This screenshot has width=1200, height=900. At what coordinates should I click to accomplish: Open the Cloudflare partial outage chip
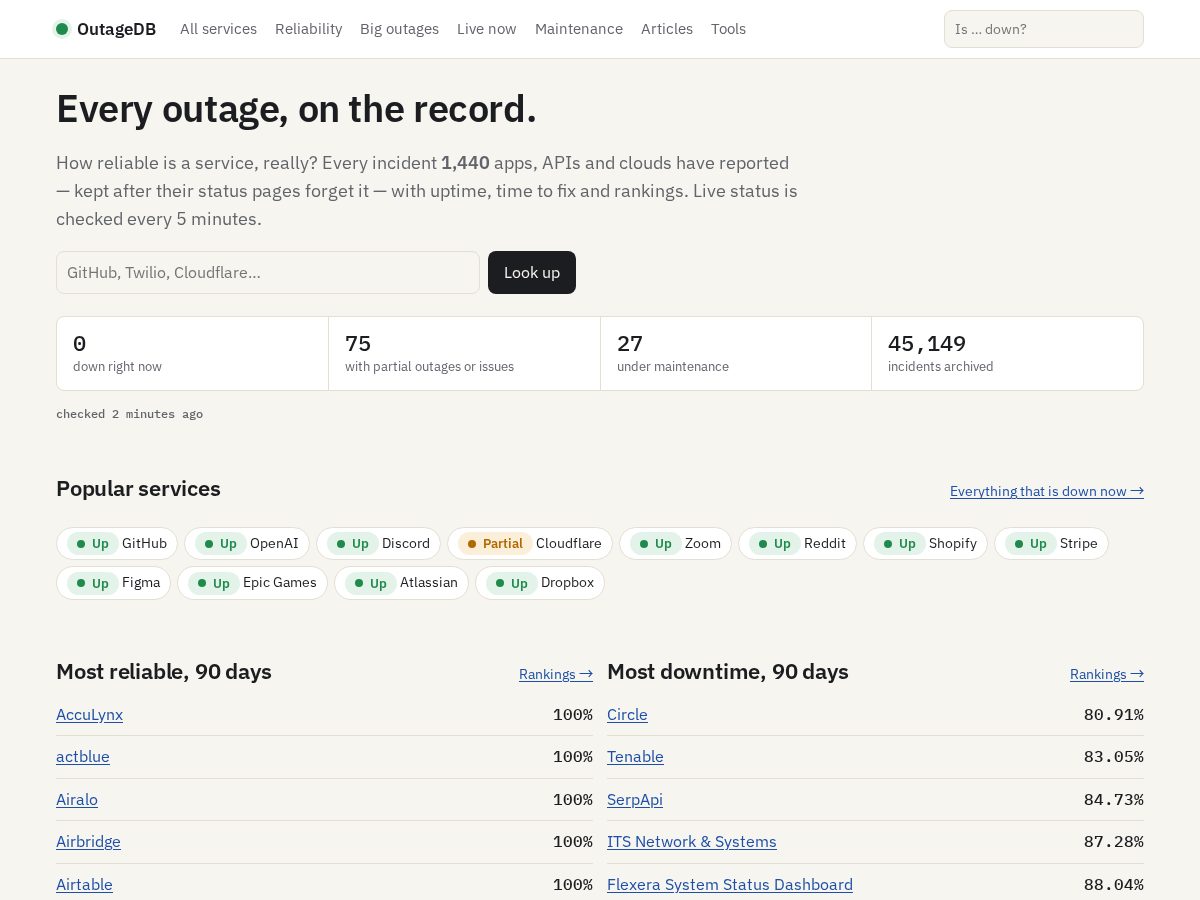(530, 543)
